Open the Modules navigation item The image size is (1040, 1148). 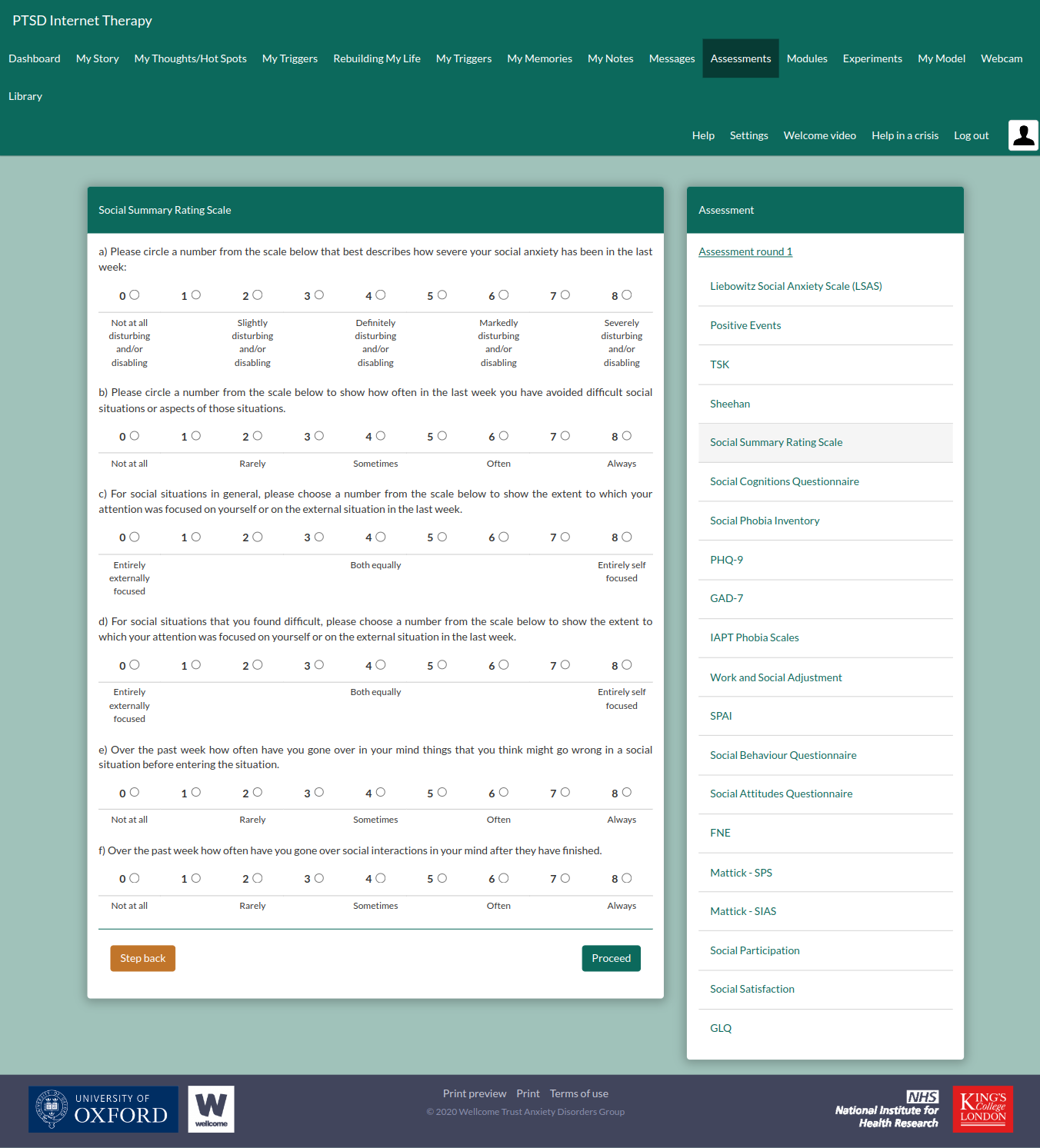click(x=807, y=58)
